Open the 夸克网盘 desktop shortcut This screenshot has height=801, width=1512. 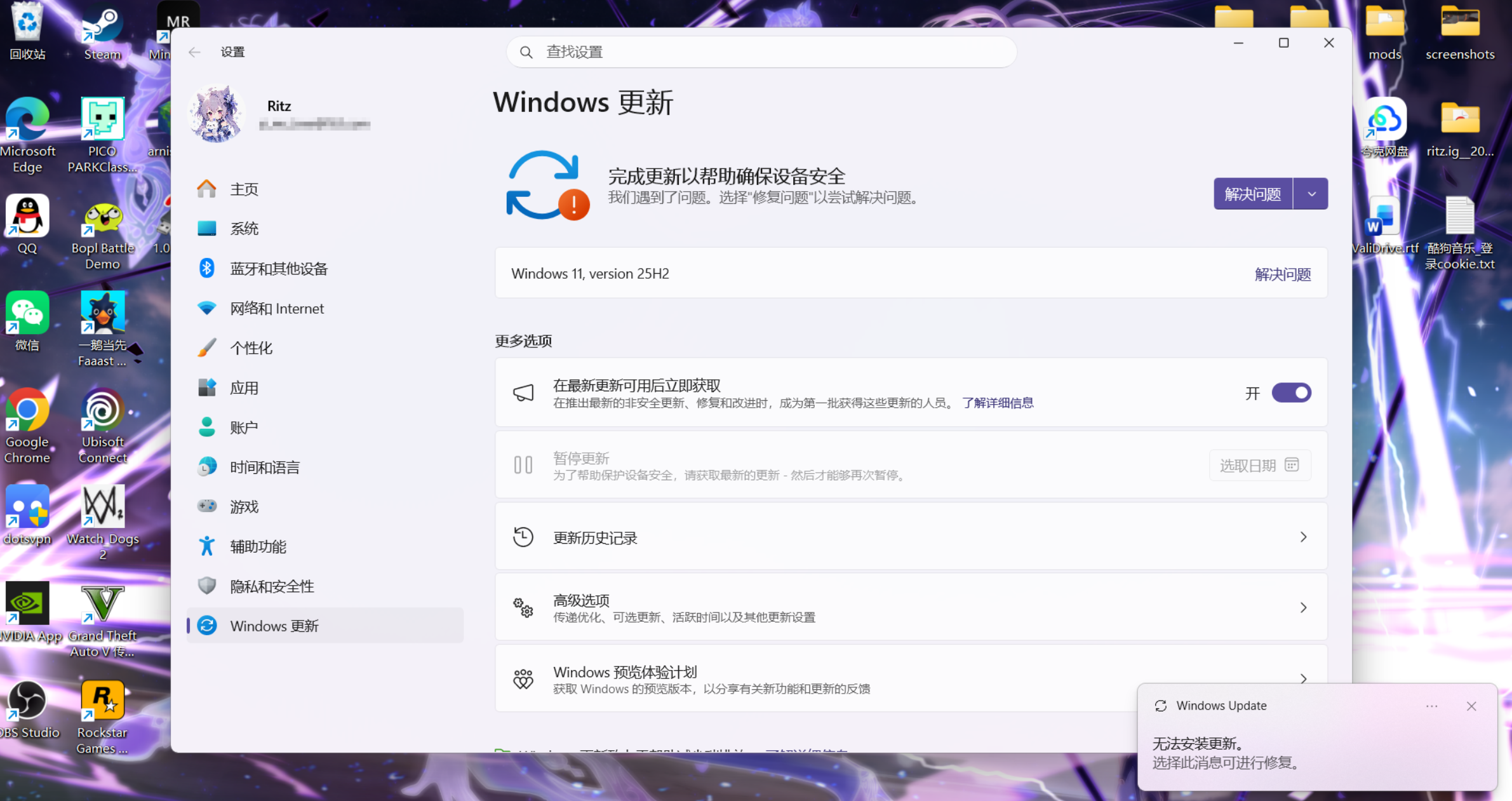click(x=1384, y=128)
